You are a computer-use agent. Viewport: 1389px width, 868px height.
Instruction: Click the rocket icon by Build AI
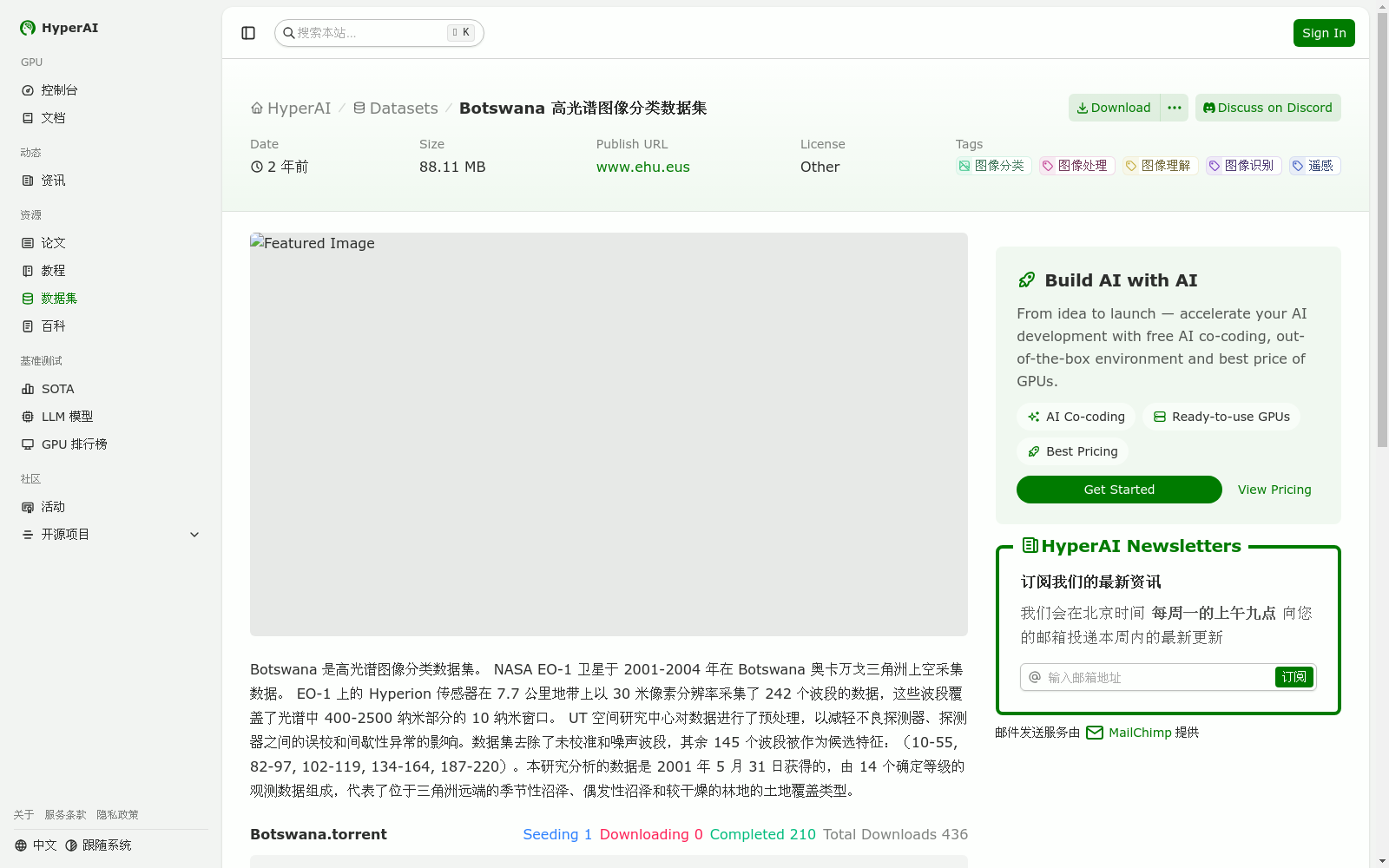(x=1027, y=279)
